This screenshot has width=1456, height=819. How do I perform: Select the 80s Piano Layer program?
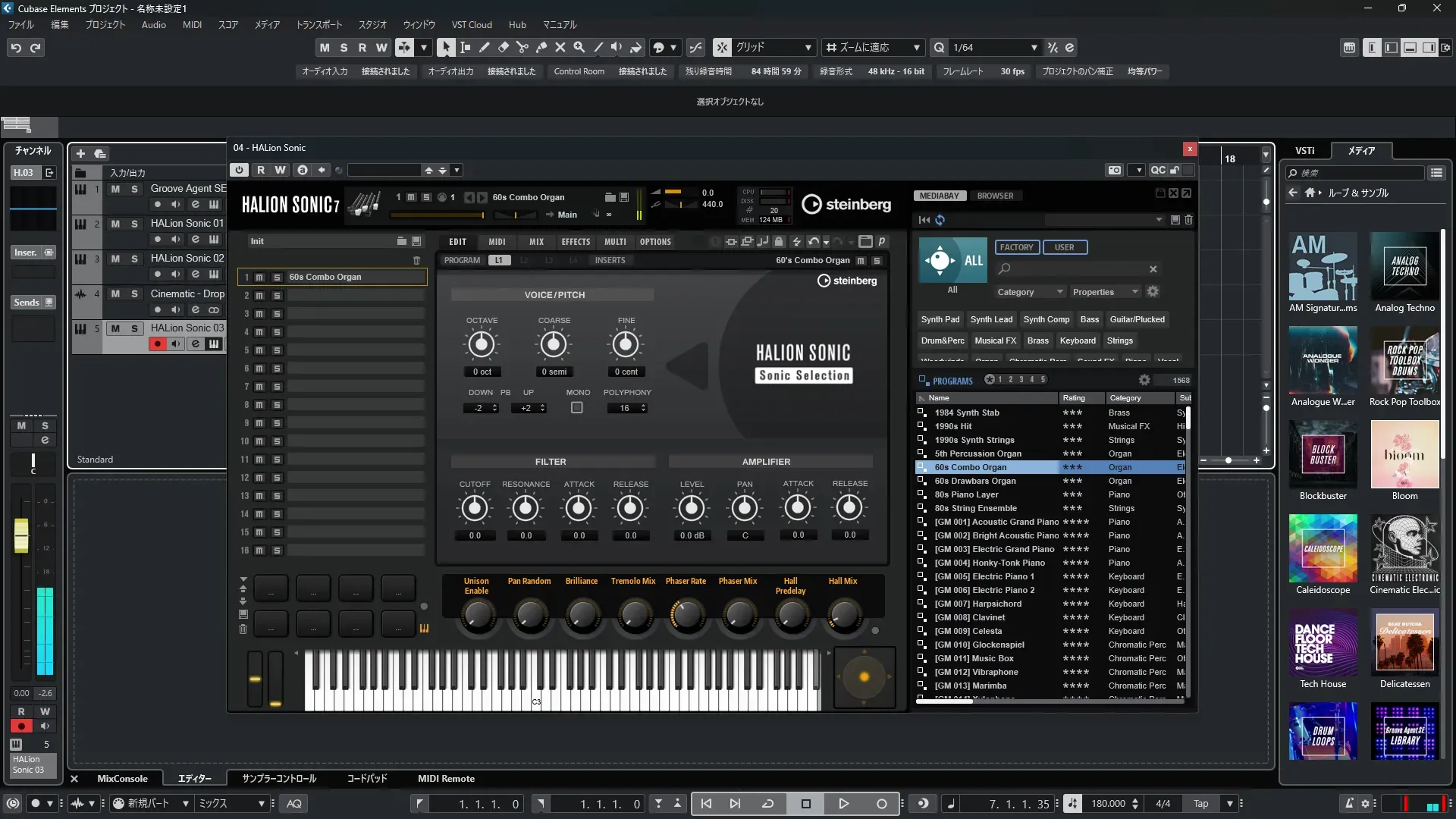[966, 494]
